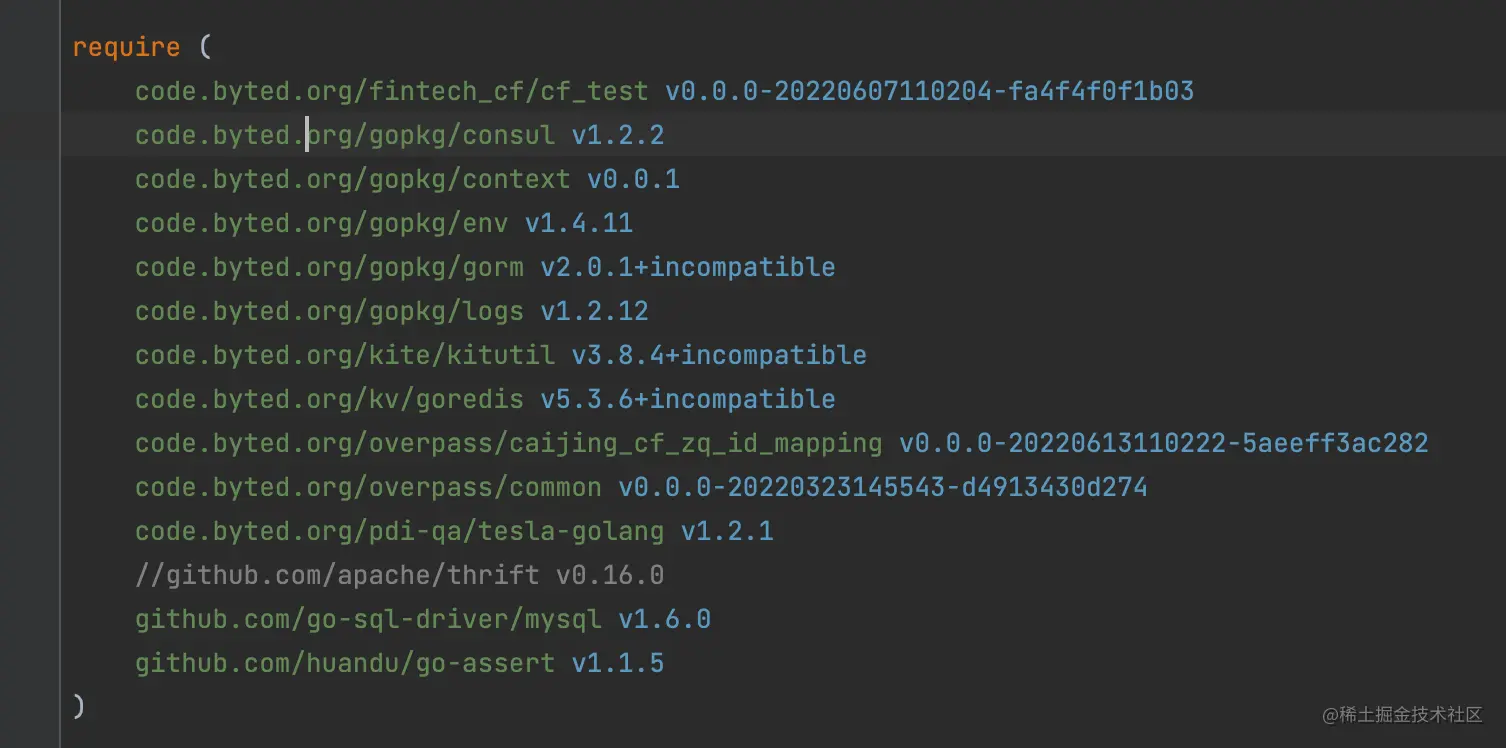1506x748 pixels.
Task: Click the code.byted.org/gopkg/env module path
Action: click(x=321, y=223)
